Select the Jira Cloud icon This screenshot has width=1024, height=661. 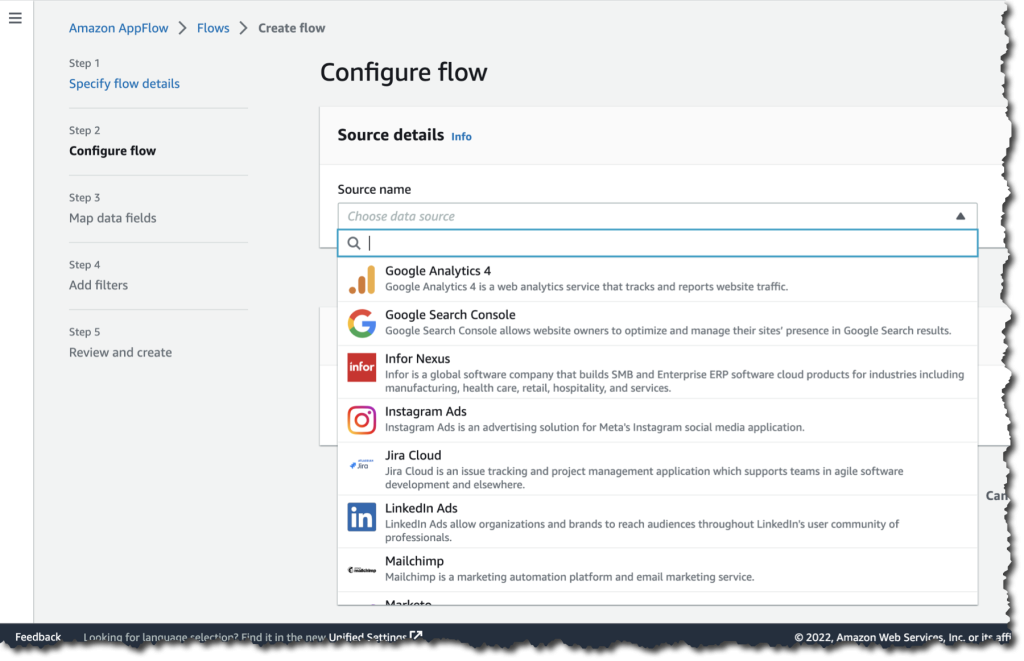pos(361,463)
